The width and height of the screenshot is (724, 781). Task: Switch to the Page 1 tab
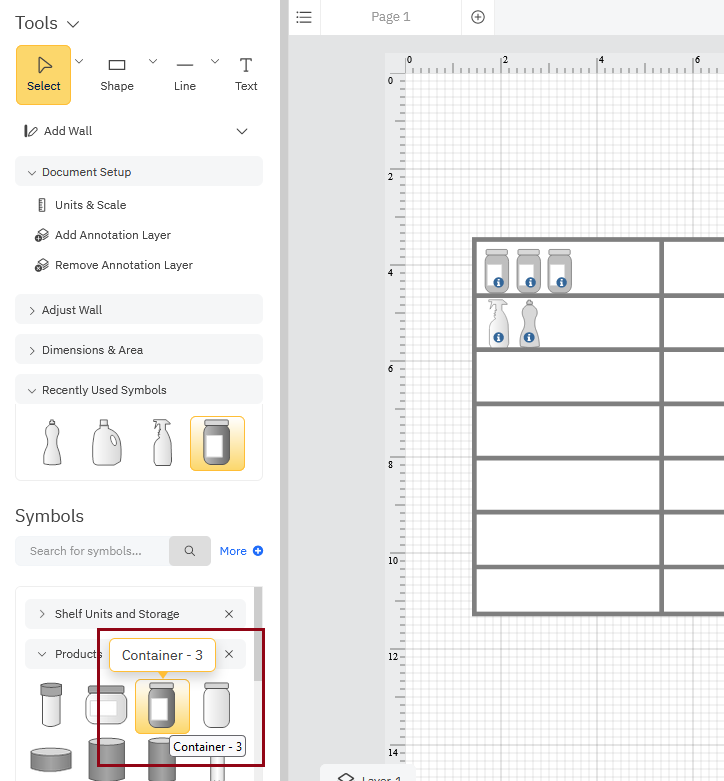coord(390,17)
